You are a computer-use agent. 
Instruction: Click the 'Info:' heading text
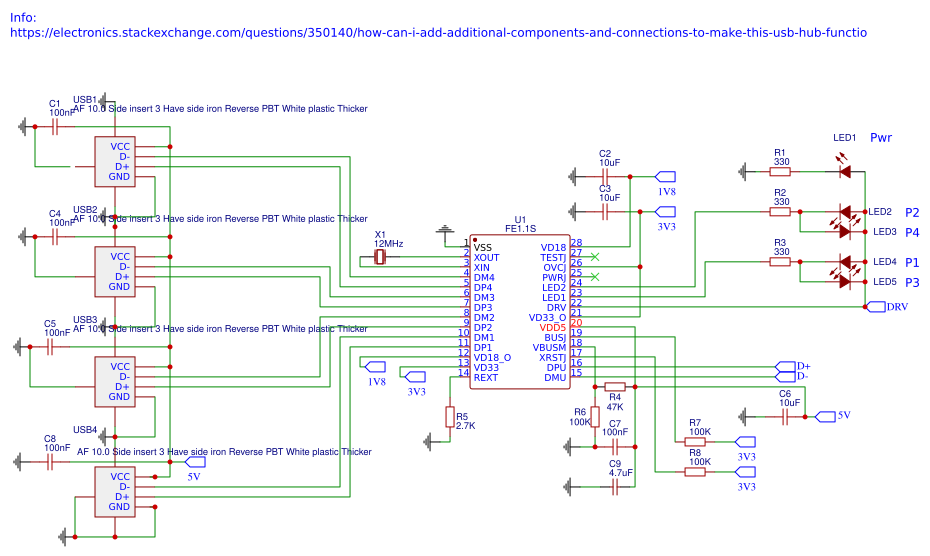click(23, 18)
